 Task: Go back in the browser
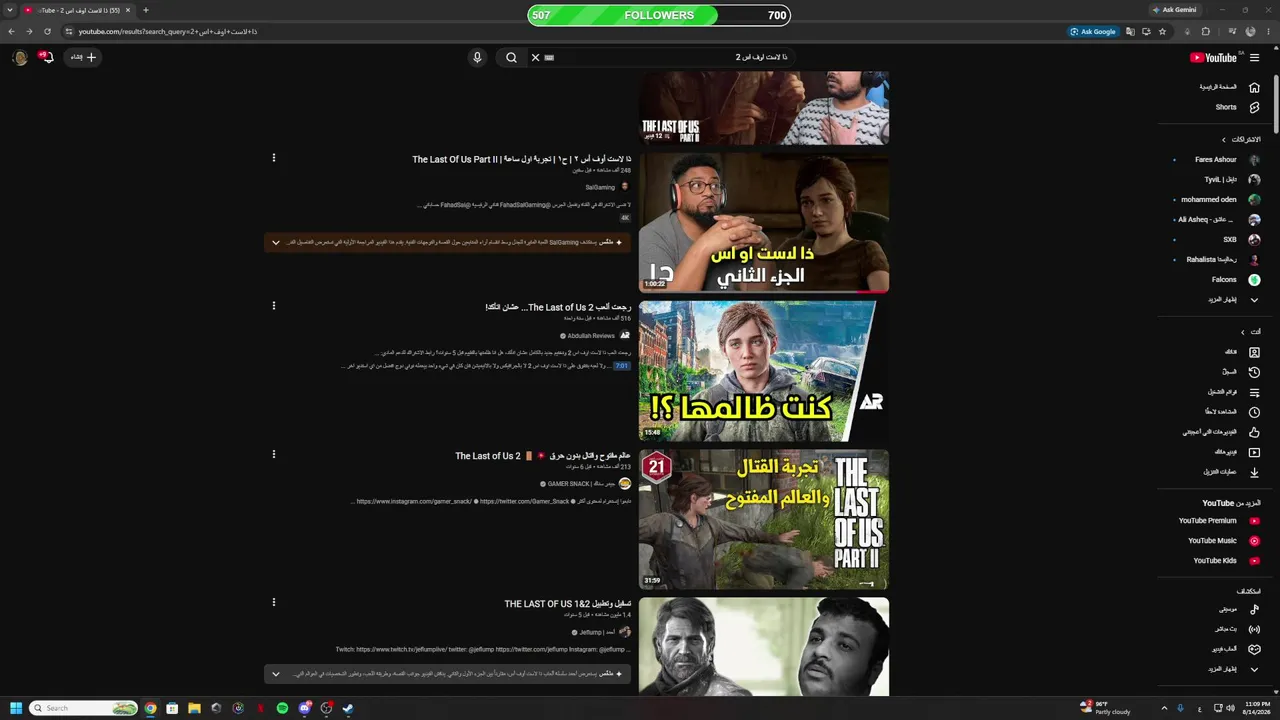pyautogui.click(x=11, y=32)
